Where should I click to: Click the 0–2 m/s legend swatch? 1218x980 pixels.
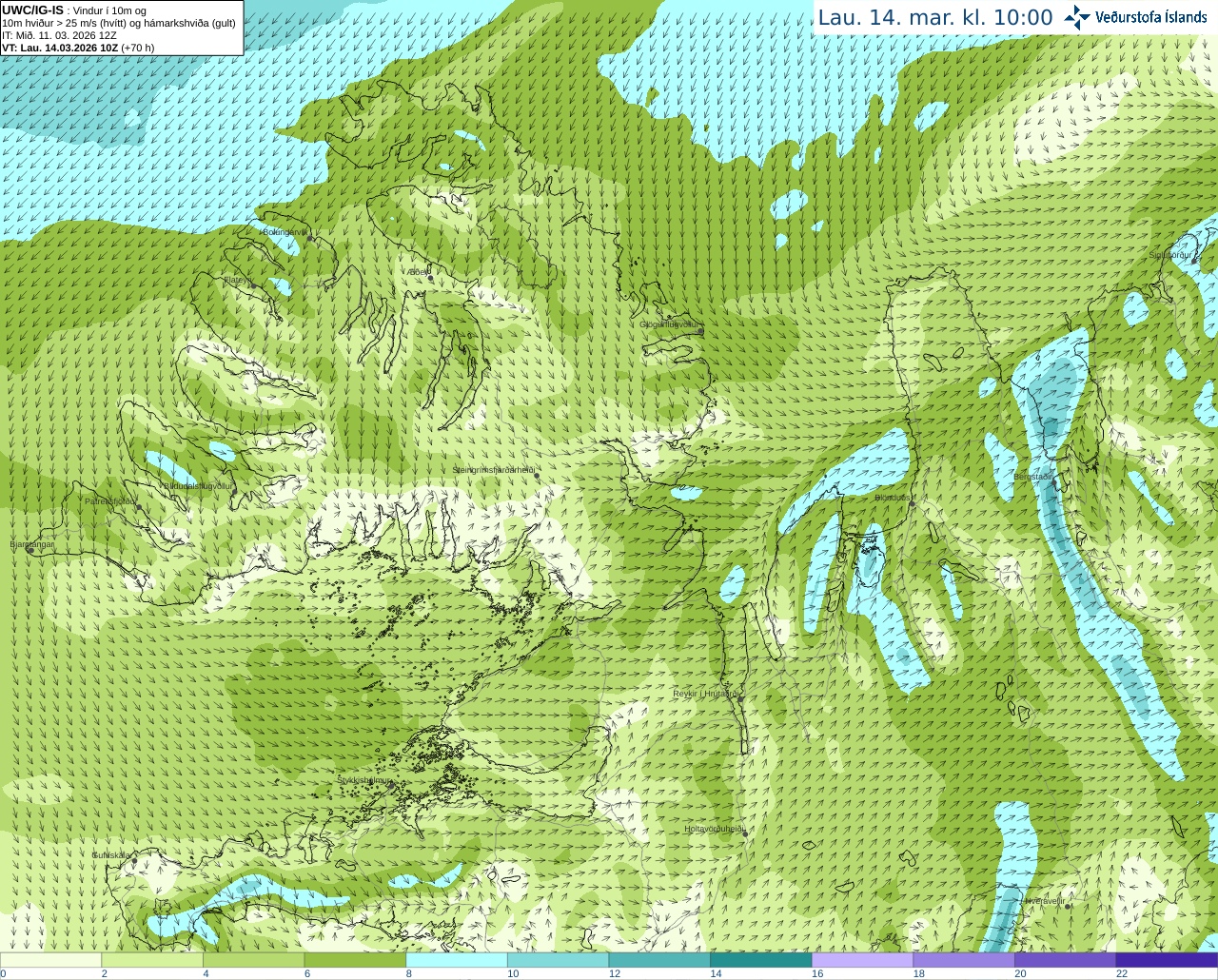(50, 960)
